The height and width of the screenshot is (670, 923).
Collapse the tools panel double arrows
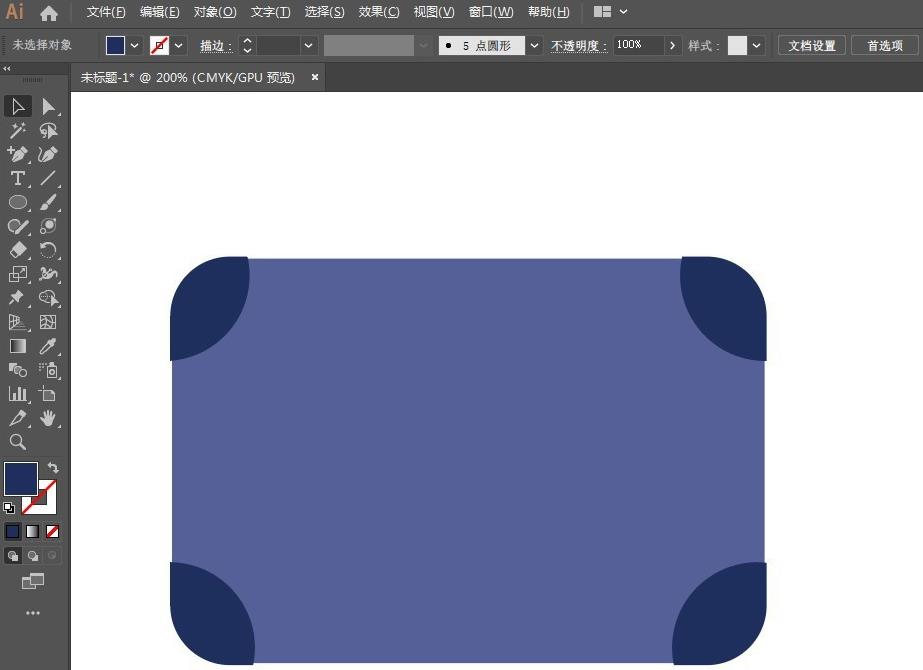6,68
